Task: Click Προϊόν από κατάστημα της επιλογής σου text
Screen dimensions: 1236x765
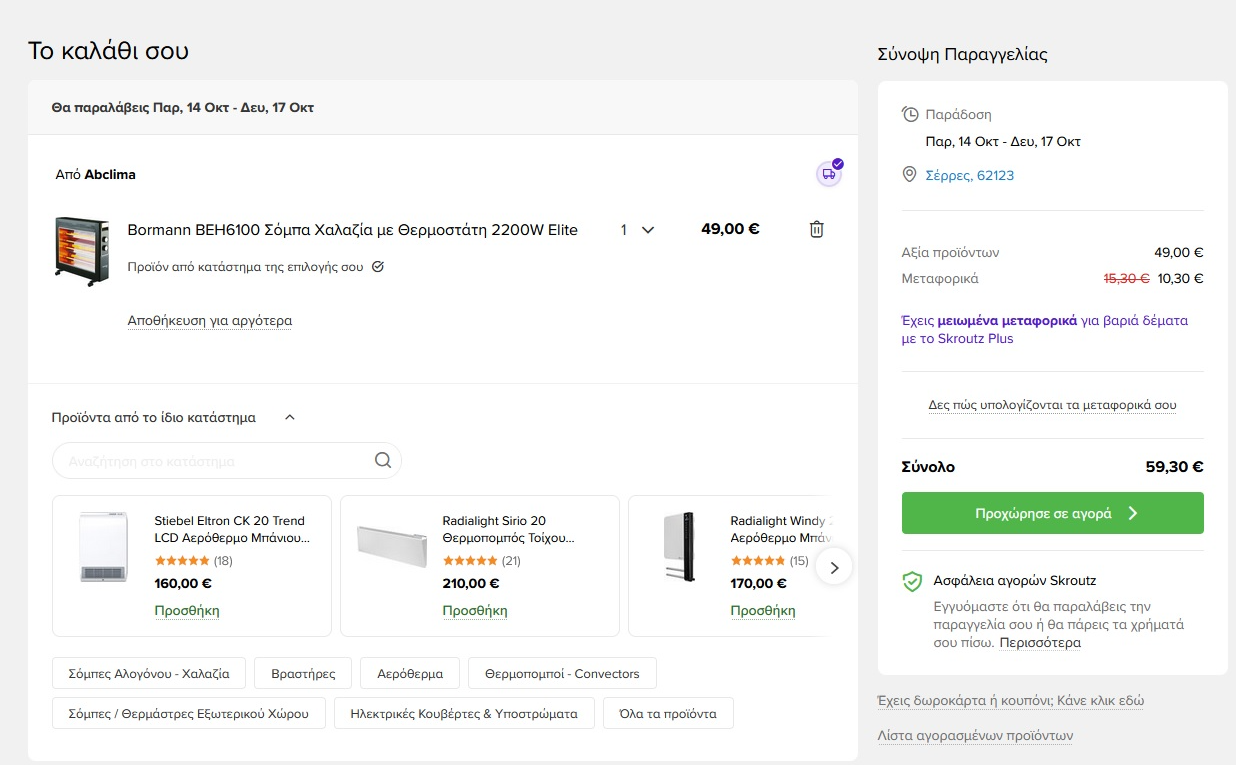Action: point(246,267)
